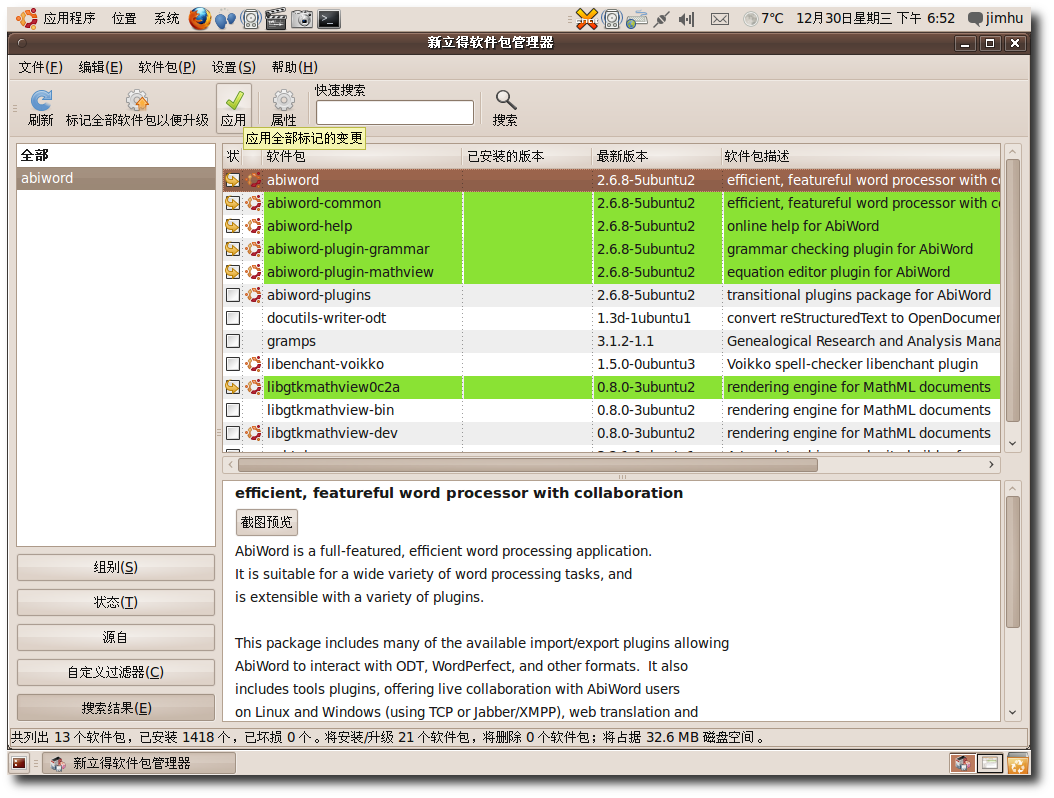Click the 标记全部软件包以便升级 (Mark All Upgrades) icon
Viewport: 1054px width, 798px height.
(x=137, y=101)
